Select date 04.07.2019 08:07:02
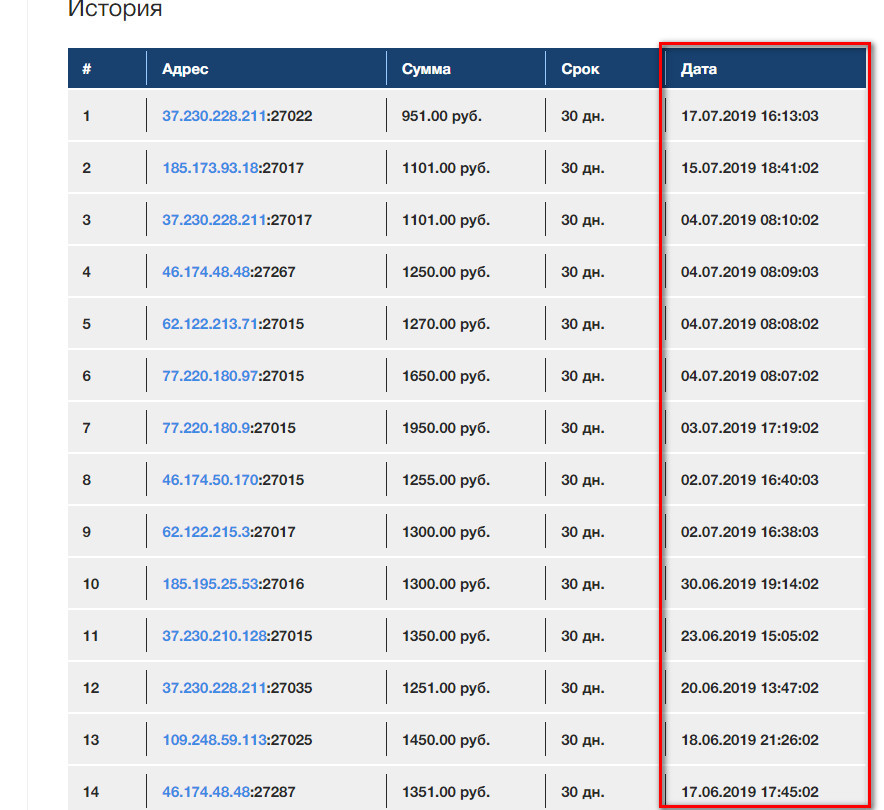 point(749,376)
